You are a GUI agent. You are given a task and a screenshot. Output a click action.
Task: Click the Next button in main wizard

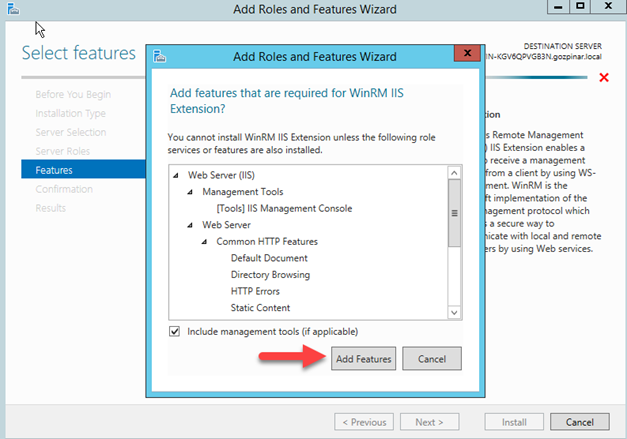pyautogui.click(x=429, y=422)
